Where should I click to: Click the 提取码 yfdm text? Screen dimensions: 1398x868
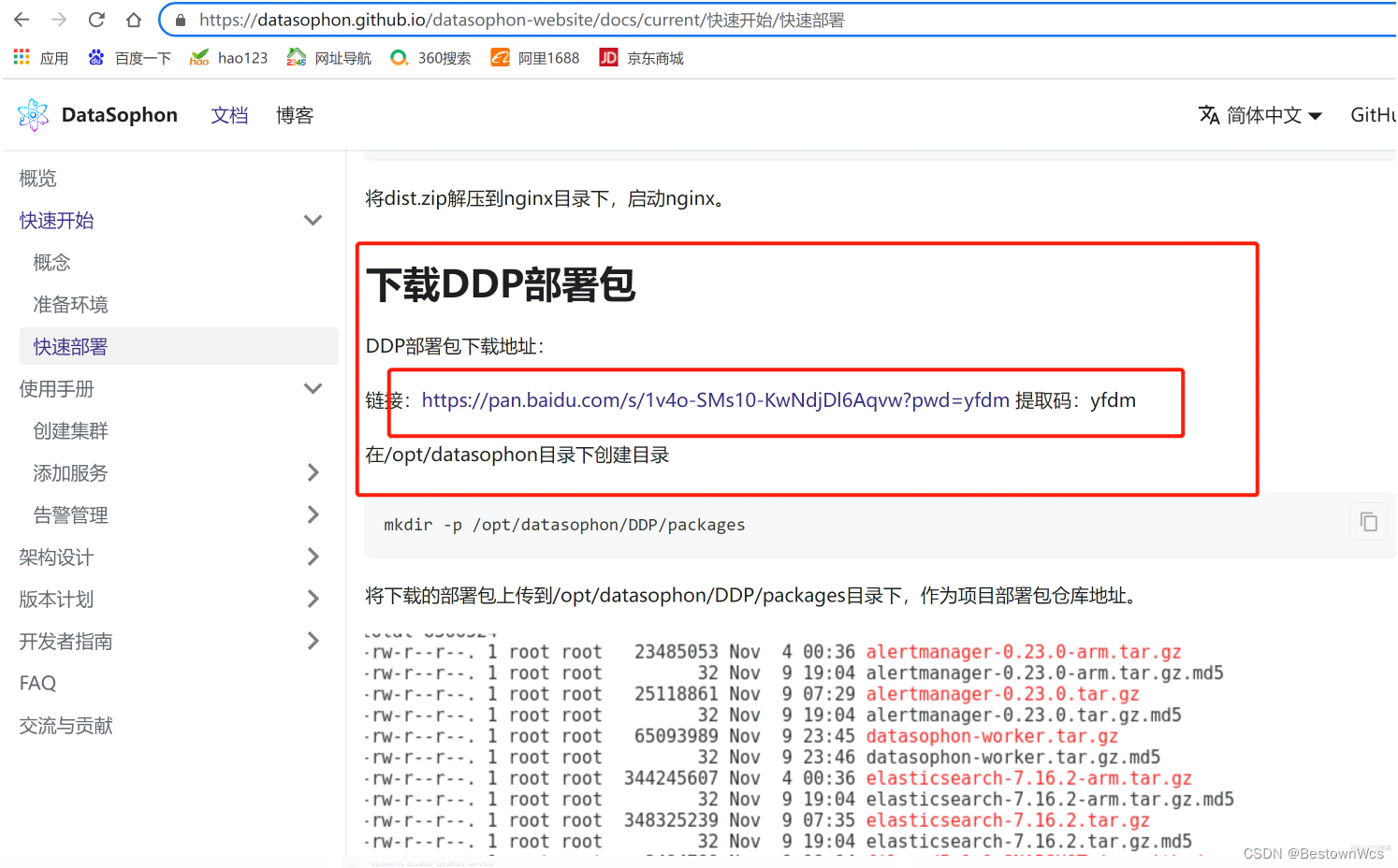click(x=1076, y=400)
